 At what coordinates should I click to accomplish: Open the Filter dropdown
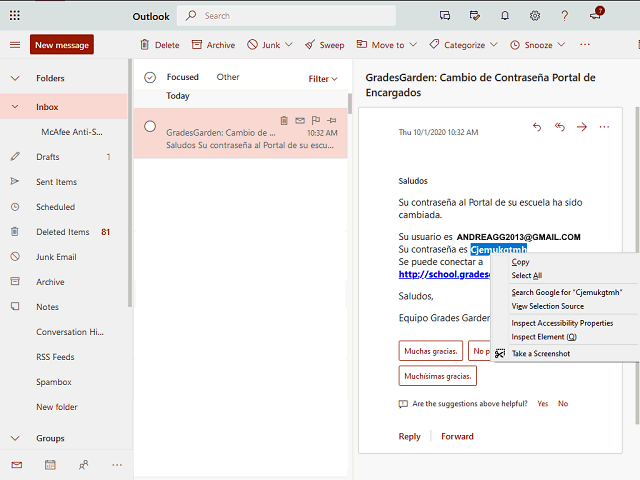point(323,79)
